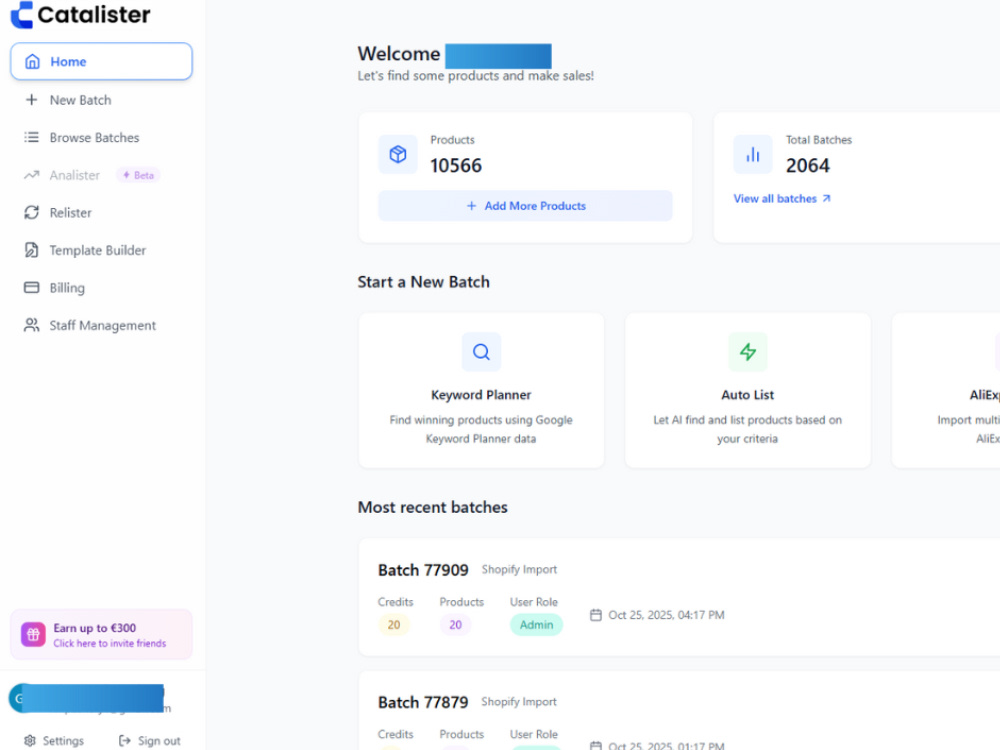Click the Admin role badge of Batch 77909
The height and width of the screenshot is (750, 1000).
click(x=536, y=625)
